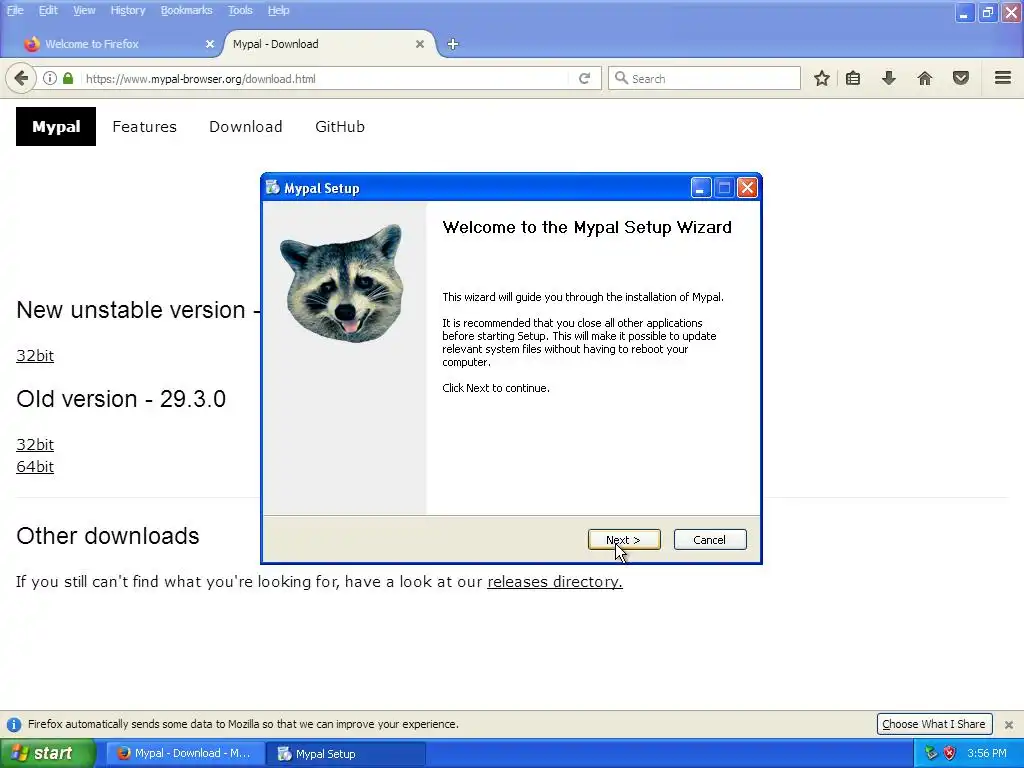
Task: Open the hamburger menu icon
Action: (x=1003, y=78)
